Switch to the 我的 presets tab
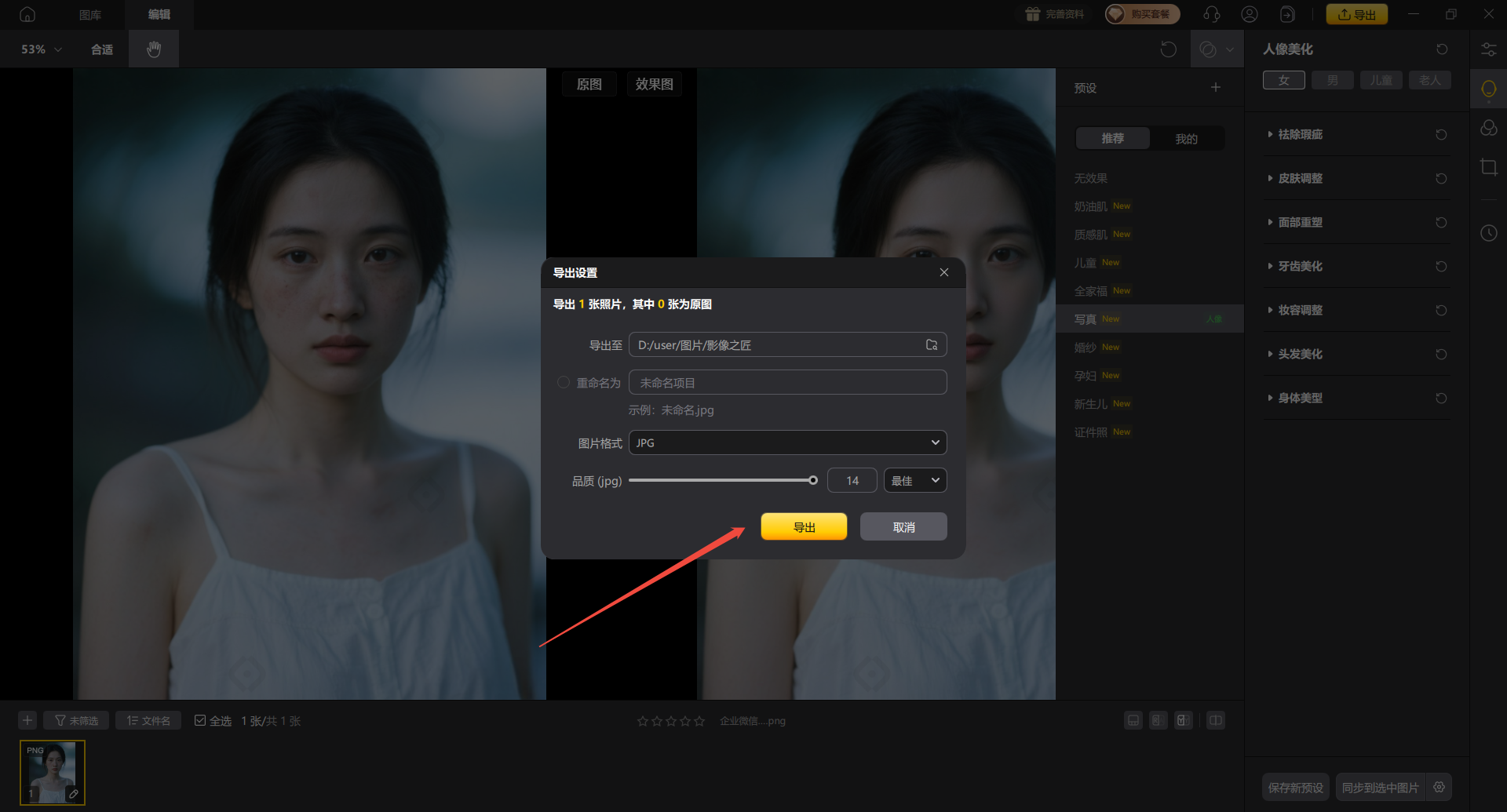The image size is (1507, 812). 1186,139
